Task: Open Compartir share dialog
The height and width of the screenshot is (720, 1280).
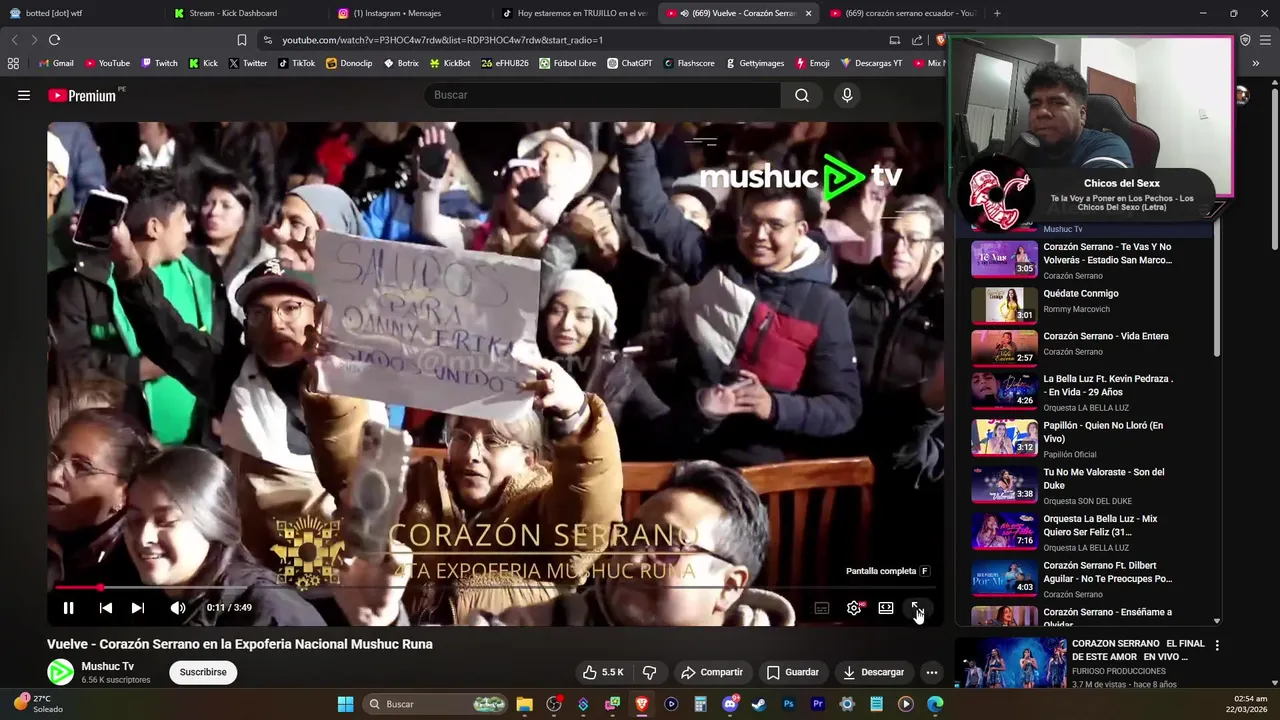Action: tap(712, 672)
